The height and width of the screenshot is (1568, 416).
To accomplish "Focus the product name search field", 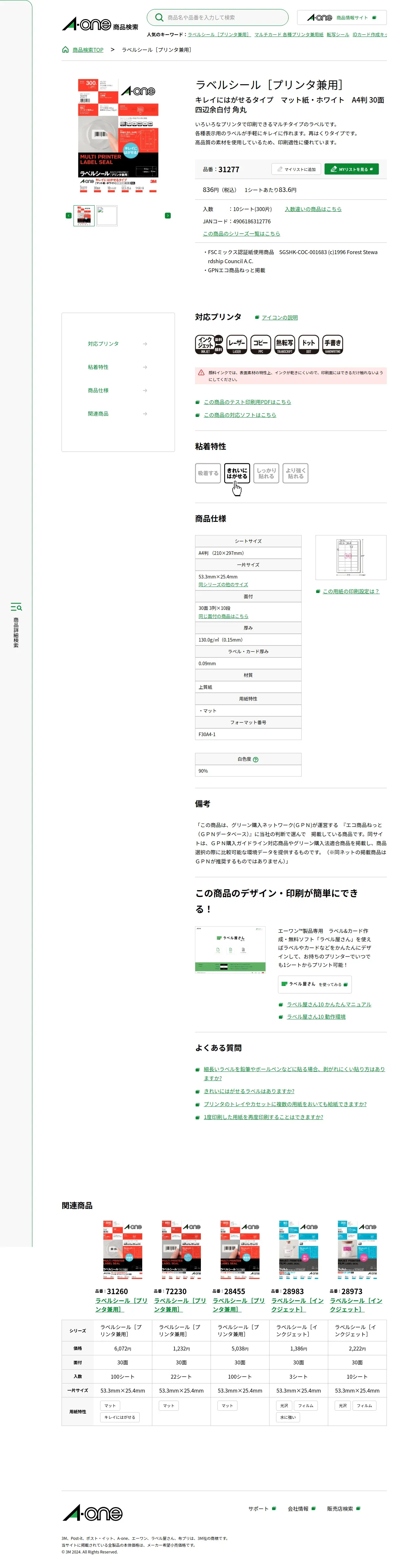I will coord(217,18).
